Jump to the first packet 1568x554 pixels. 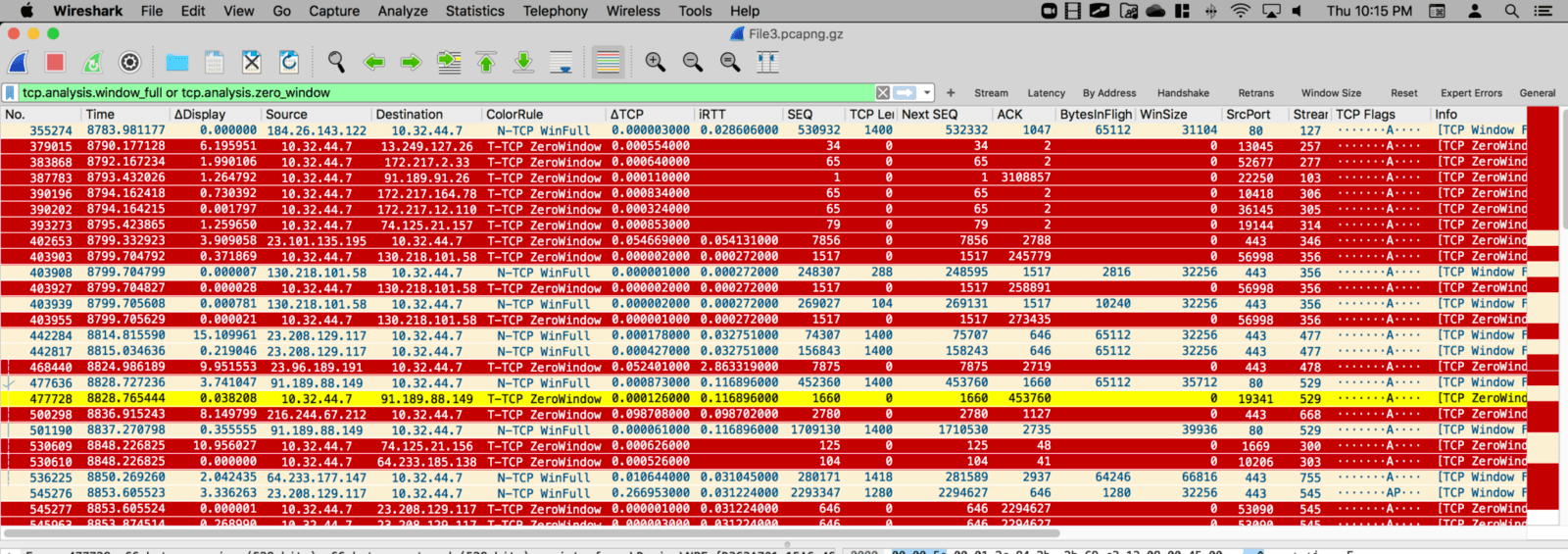tap(486, 63)
